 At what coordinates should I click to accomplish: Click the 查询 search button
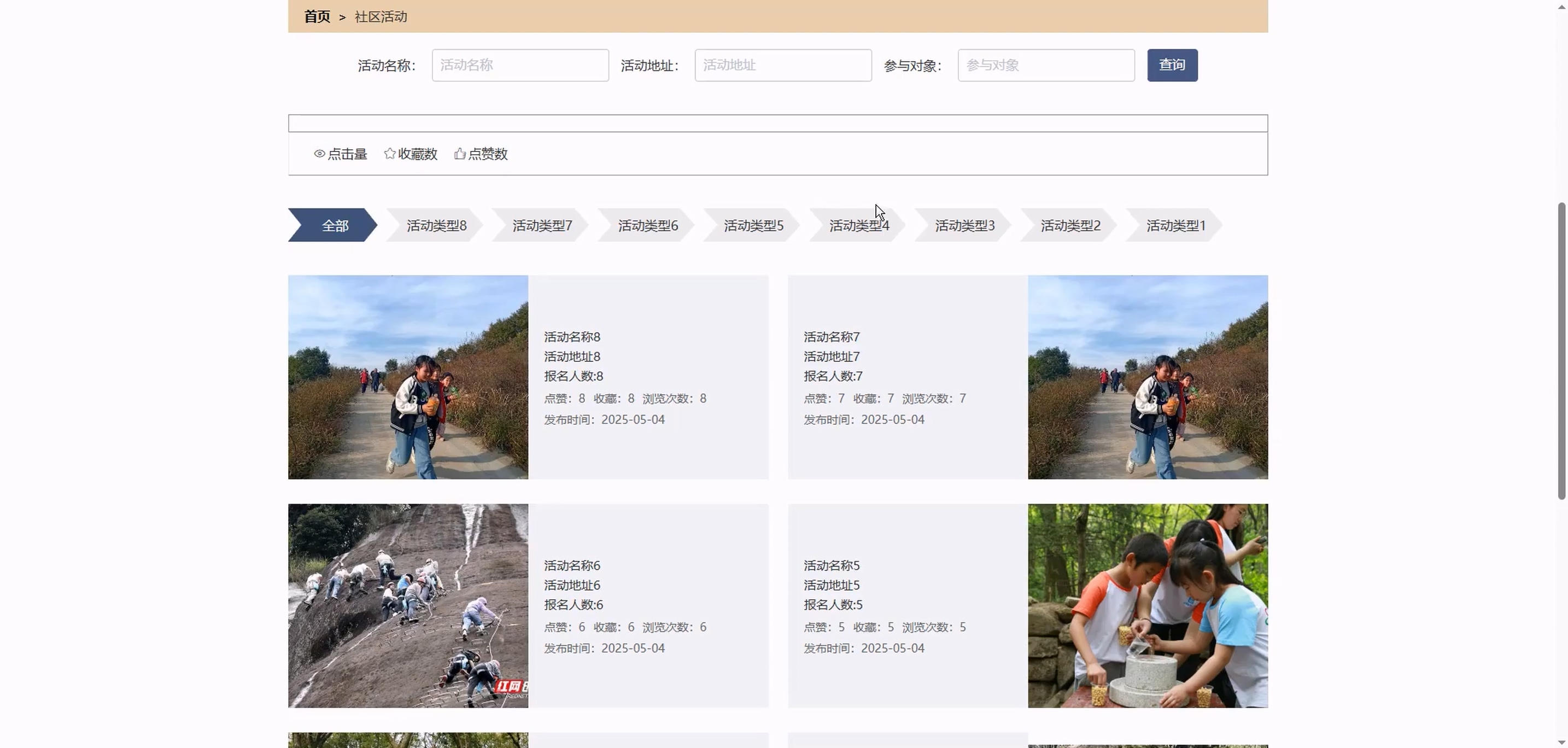coord(1172,65)
